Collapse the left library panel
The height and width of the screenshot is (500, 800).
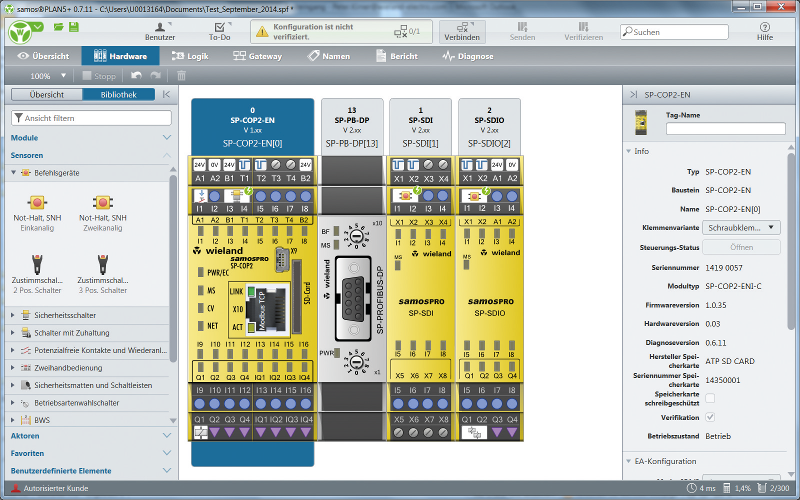(x=166, y=94)
